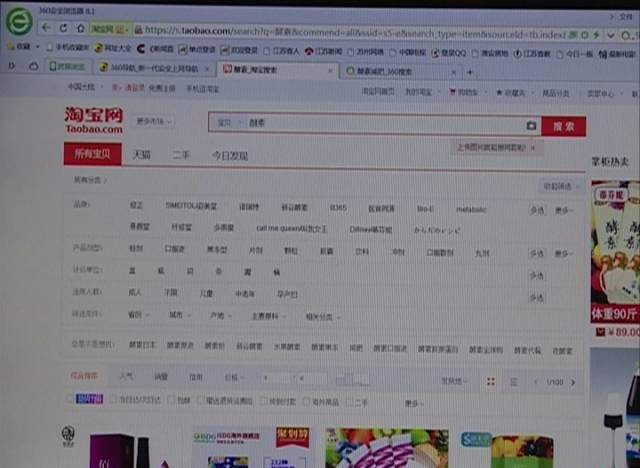Select the 今日发现 tab

(229, 155)
